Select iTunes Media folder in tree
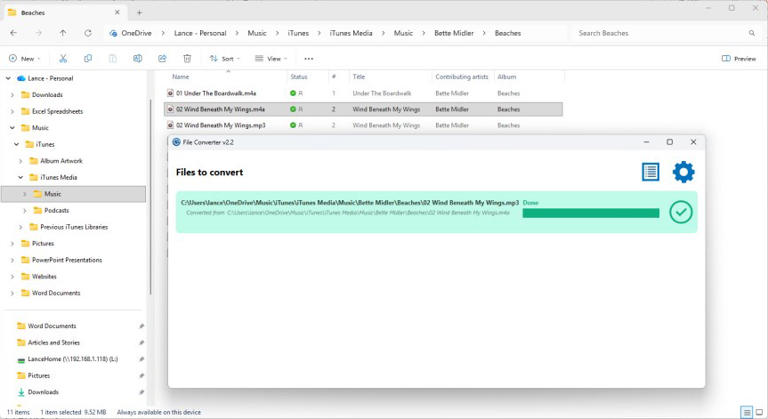 [53, 177]
